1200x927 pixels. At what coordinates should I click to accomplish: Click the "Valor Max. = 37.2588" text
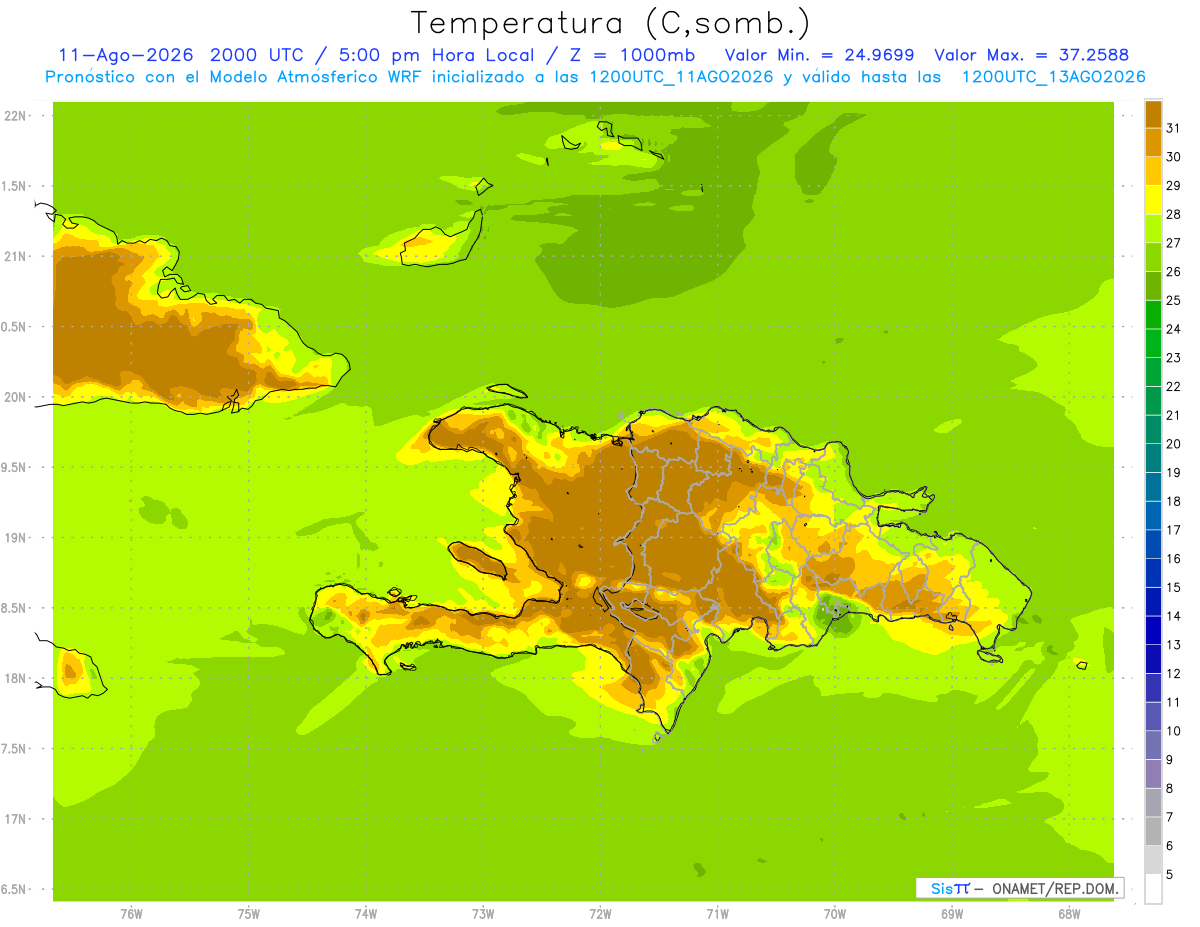1031,55
